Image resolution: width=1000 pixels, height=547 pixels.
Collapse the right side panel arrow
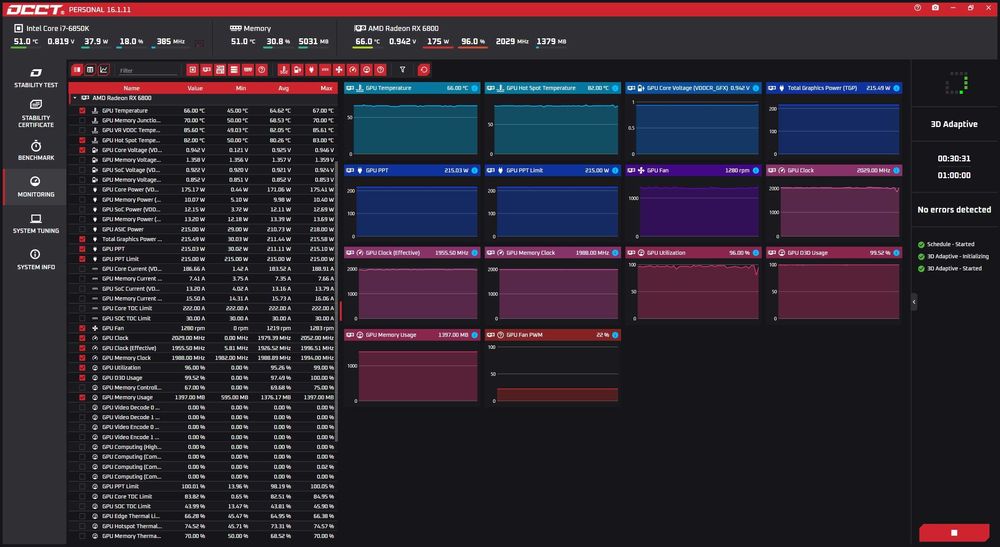914,302
